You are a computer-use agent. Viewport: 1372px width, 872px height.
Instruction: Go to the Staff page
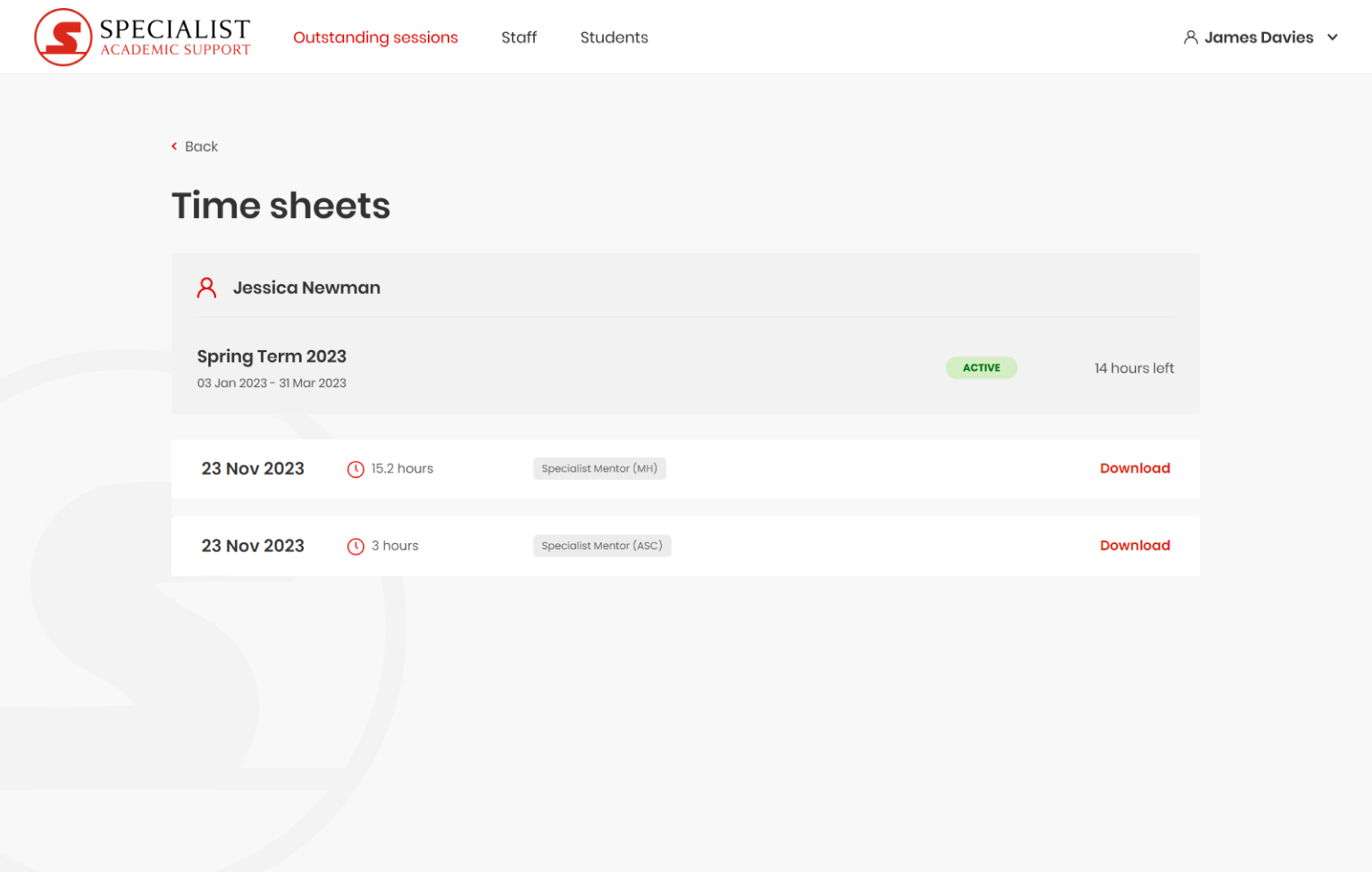tap(518, 38)
